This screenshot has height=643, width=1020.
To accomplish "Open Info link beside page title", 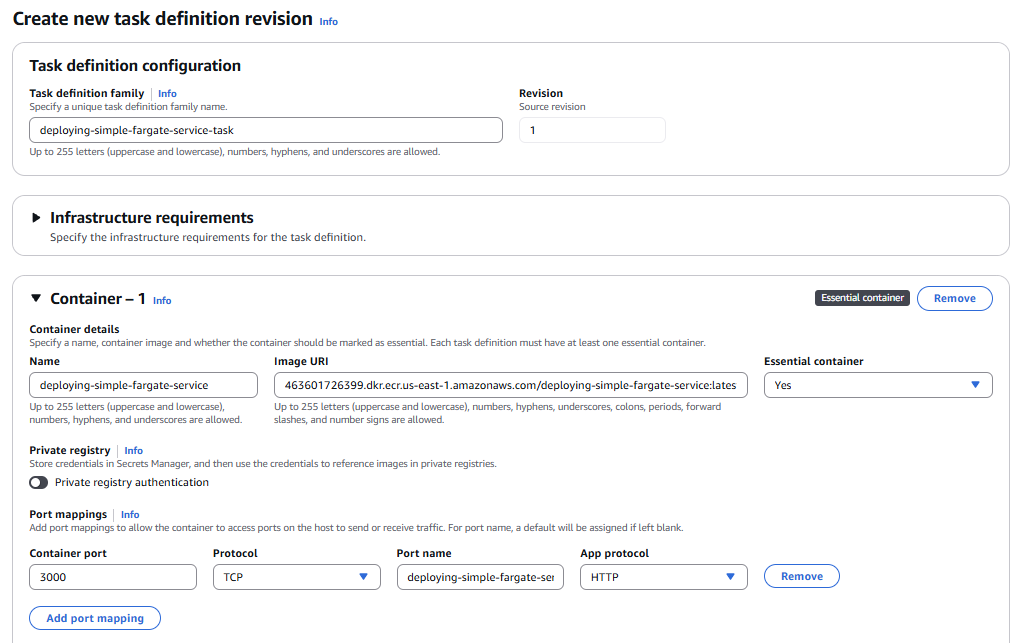I will [329, 21].
